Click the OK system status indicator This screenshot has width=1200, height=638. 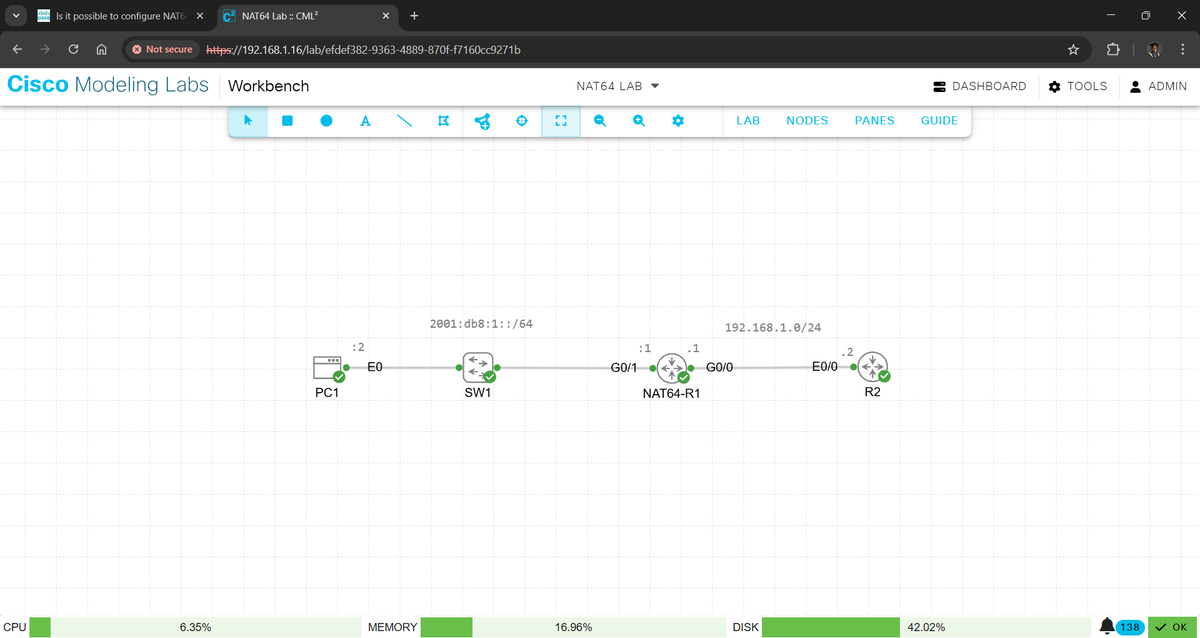pyautogui.click(x=1173, y=627)
